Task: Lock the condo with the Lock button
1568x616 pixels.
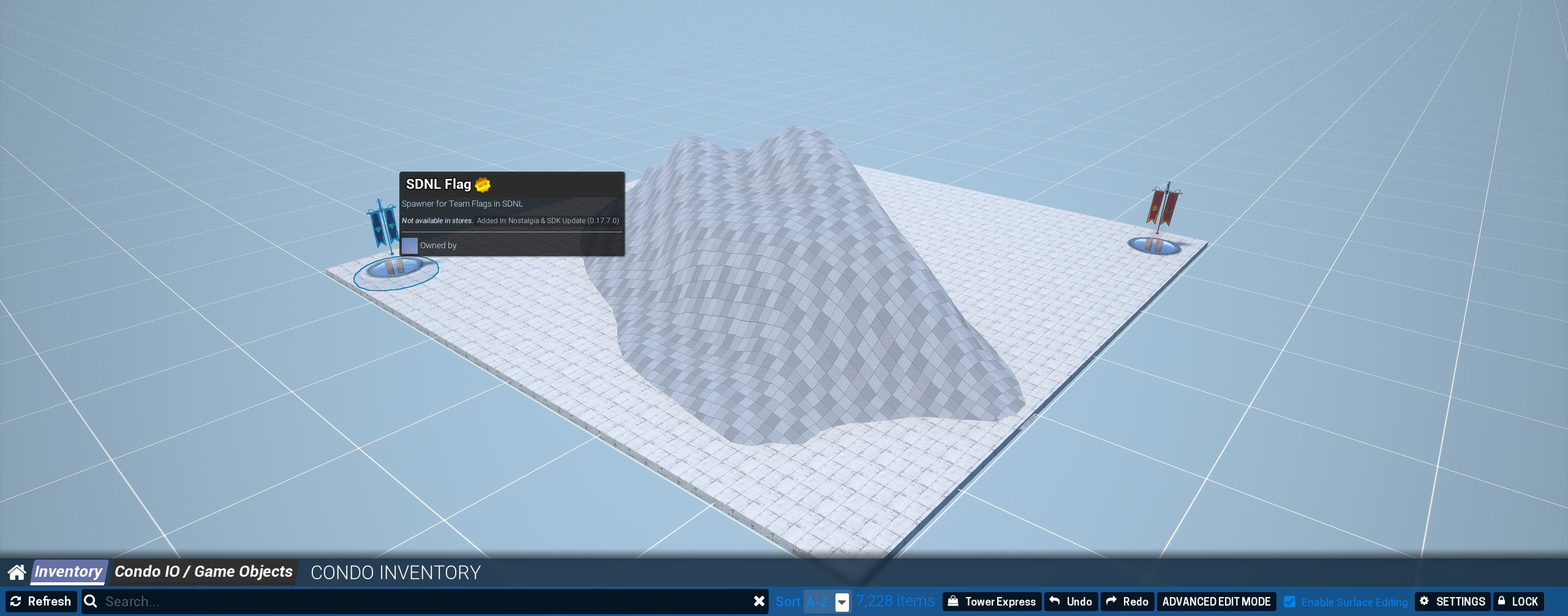Action: coord(1518,601)
